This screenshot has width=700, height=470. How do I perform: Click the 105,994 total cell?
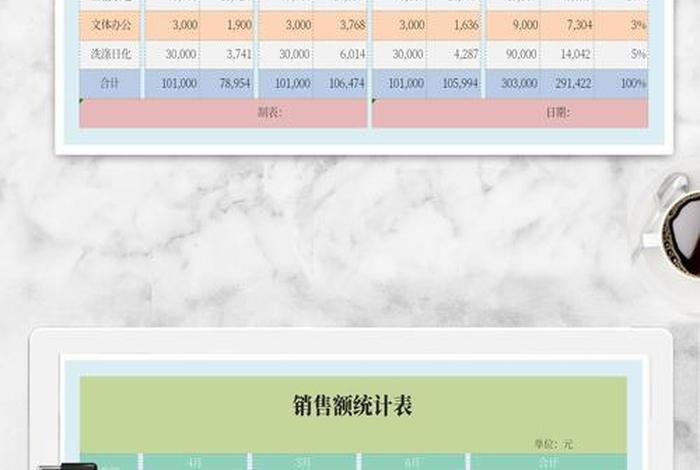pos(453,83)
